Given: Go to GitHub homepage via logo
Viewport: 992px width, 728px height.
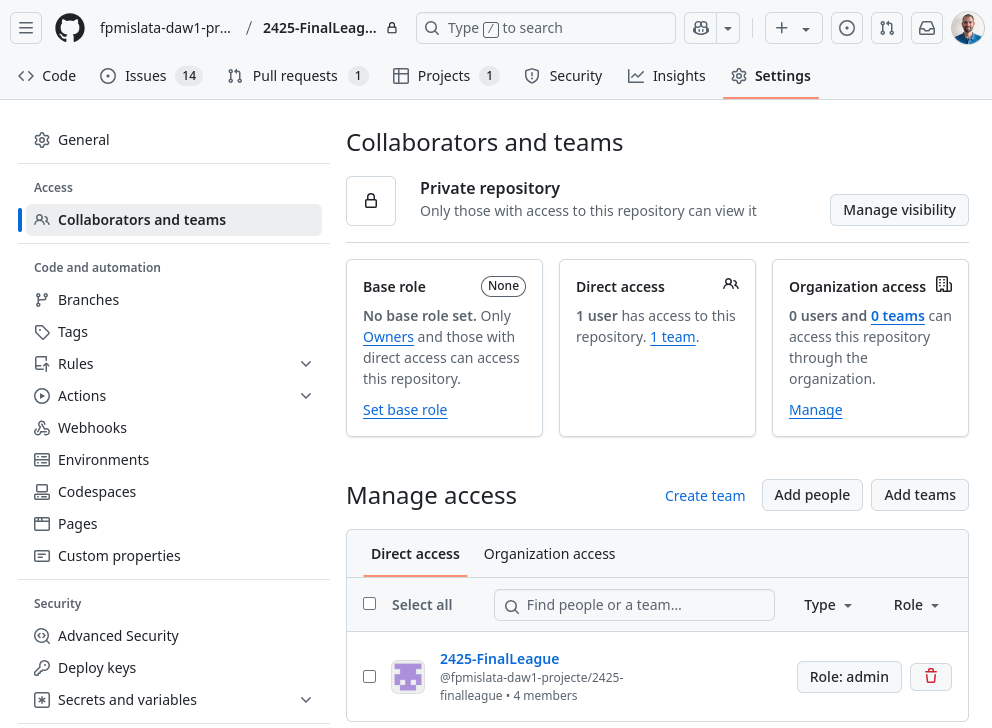Looking at the screenshot, I should [70, 28].
